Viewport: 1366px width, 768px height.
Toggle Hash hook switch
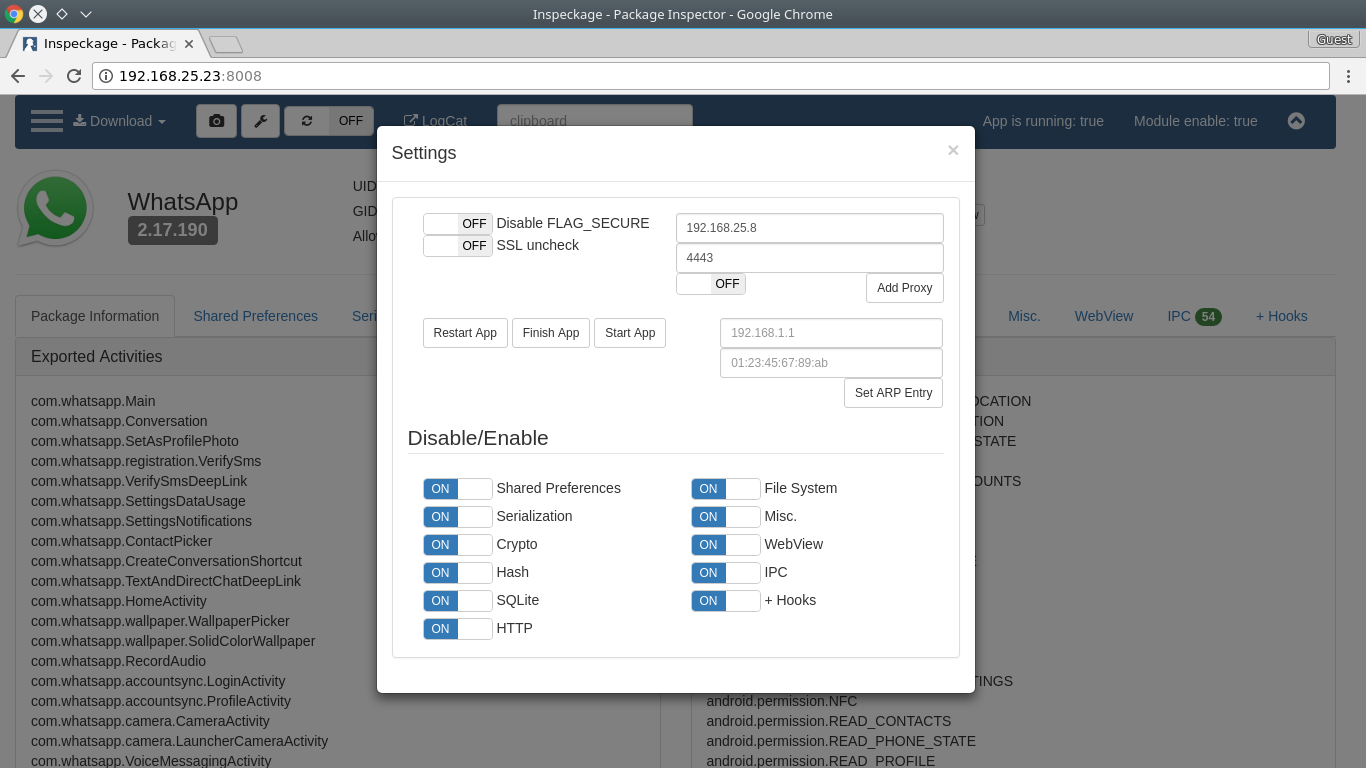[458, 573]
